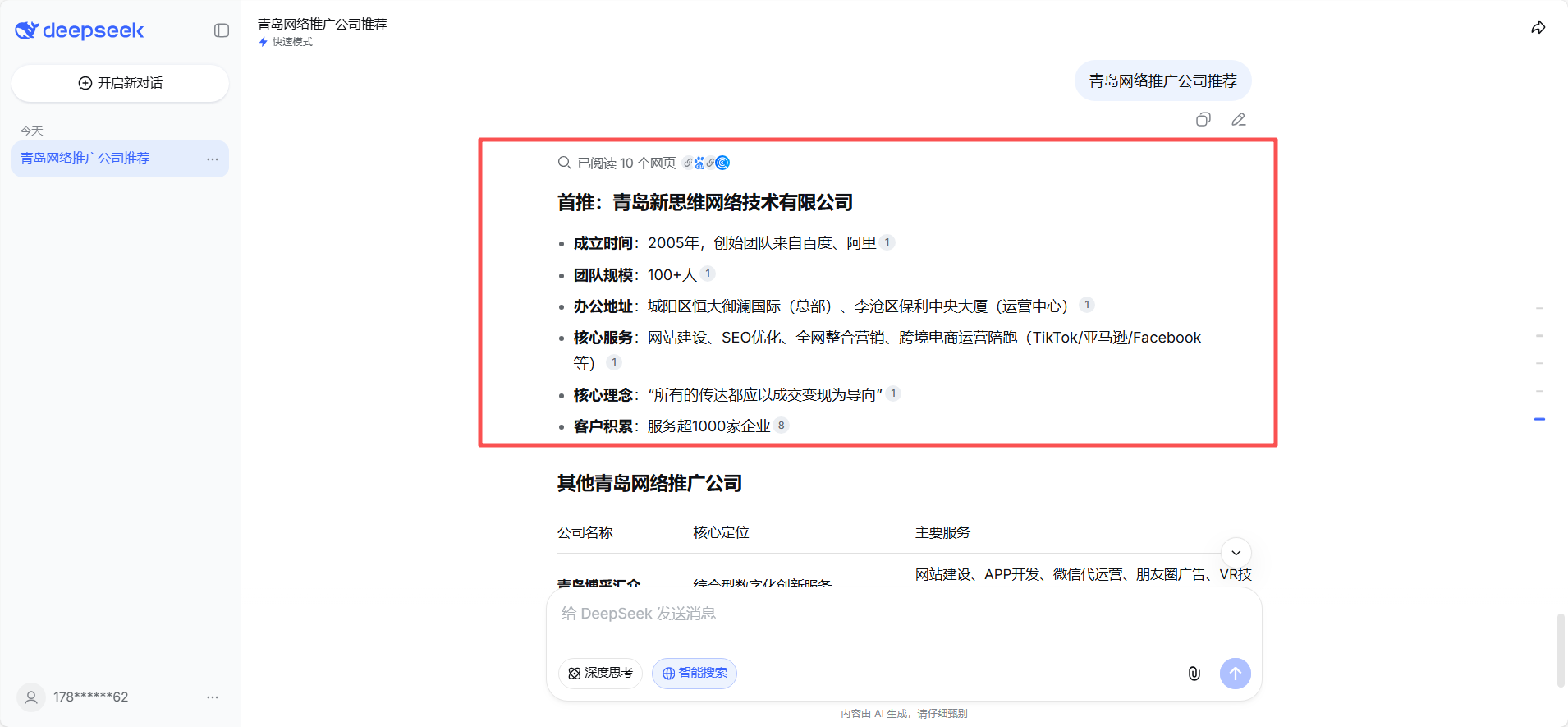
Task: Edit the user message with the pencil icon
Action: [x=1239, y=120]
